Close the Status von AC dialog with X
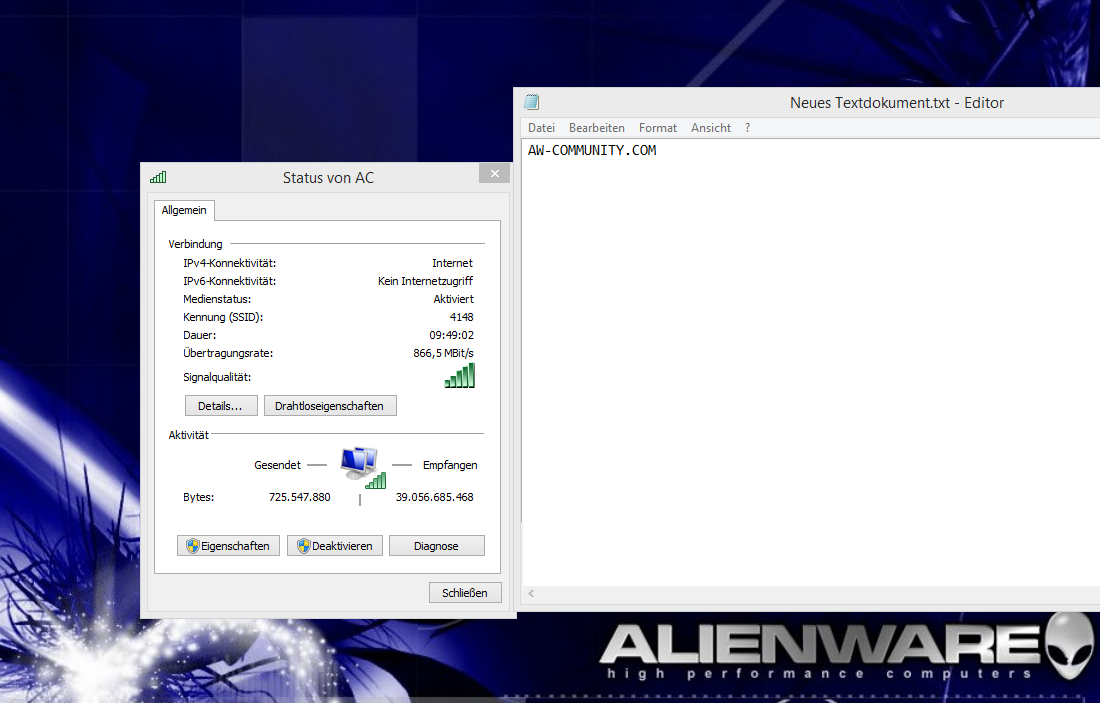This screenshot has width=1100, height=703. (x=494, y=174)
